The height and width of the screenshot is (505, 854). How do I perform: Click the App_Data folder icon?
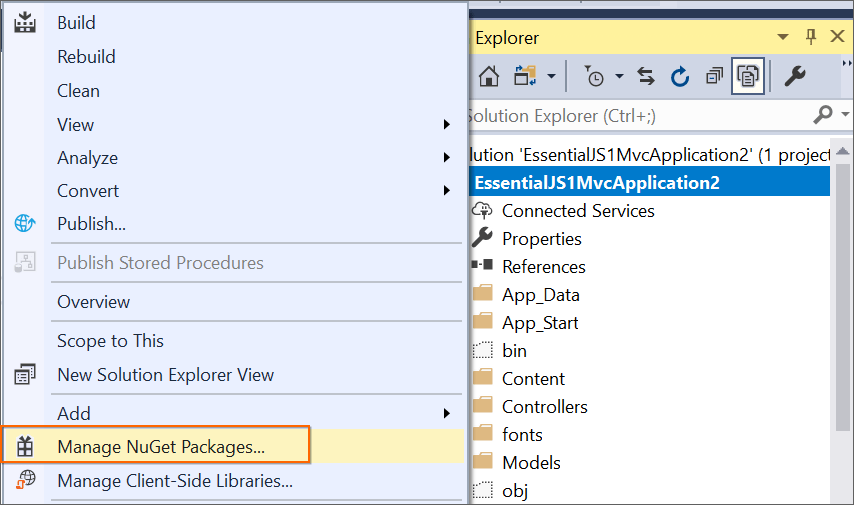(483, 293)
